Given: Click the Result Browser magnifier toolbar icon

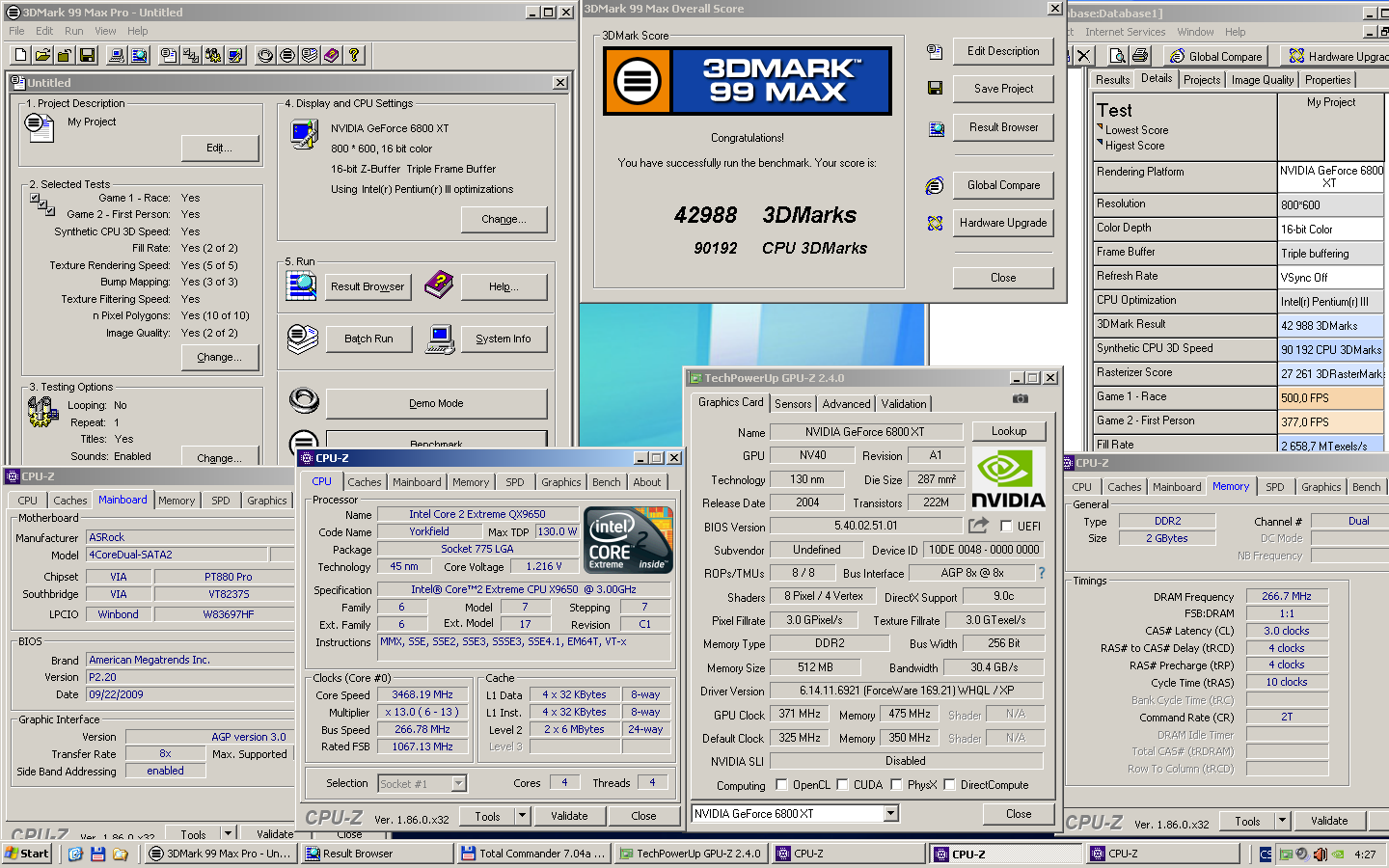Looking at the screenshot, I should pos(139,55).
